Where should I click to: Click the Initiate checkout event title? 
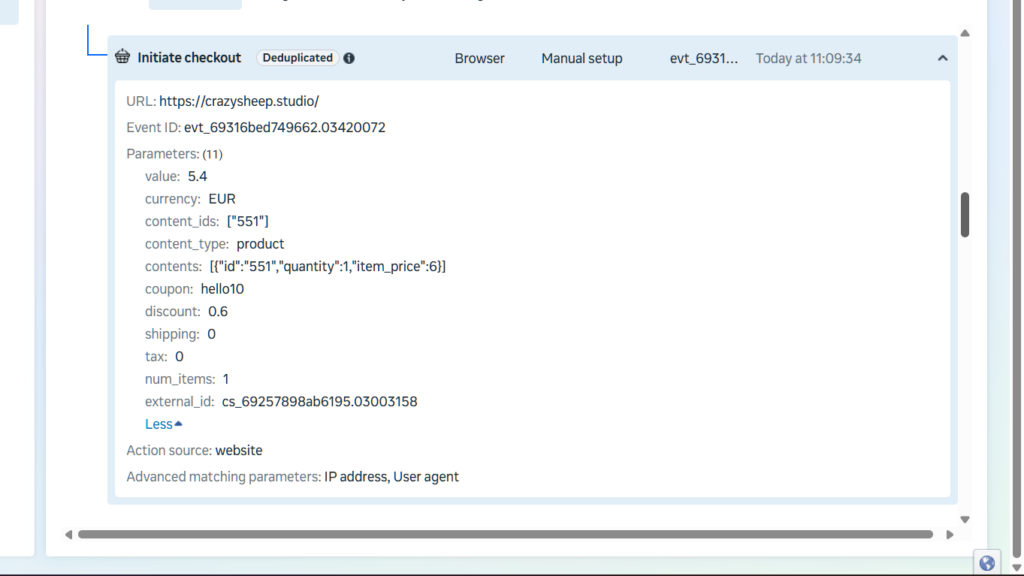coord(189,58)
